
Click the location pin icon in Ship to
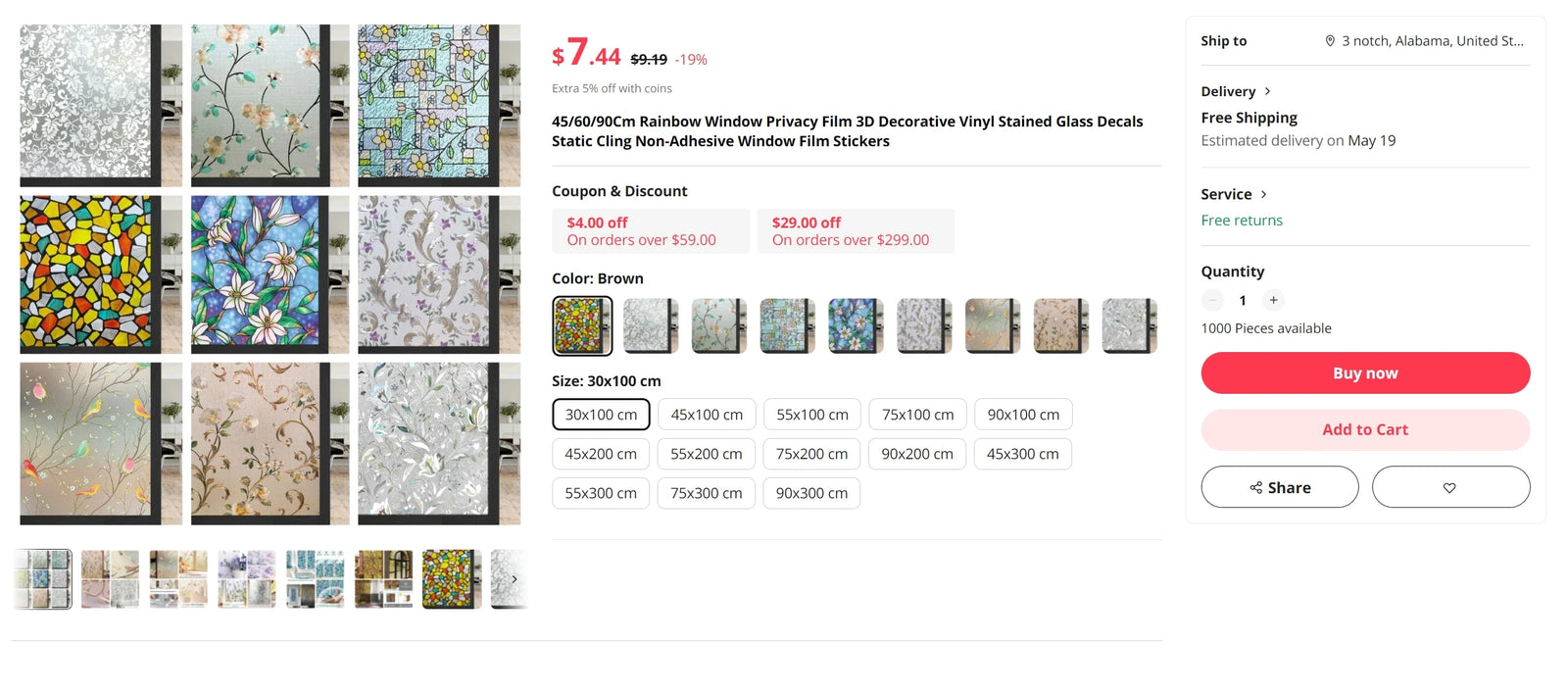pyautogui.click(x=1330, y=41)
